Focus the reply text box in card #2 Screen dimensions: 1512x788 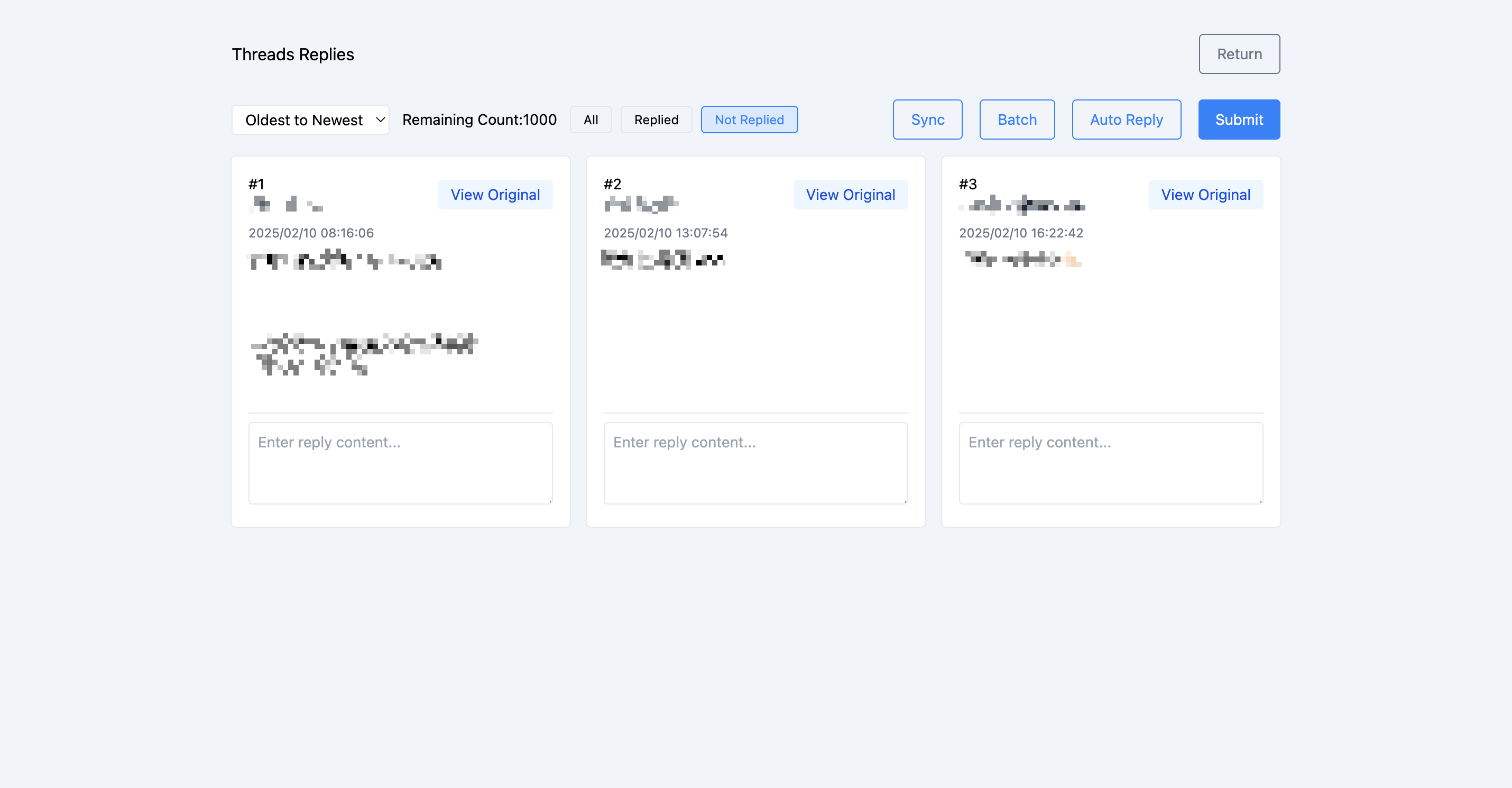756,463
